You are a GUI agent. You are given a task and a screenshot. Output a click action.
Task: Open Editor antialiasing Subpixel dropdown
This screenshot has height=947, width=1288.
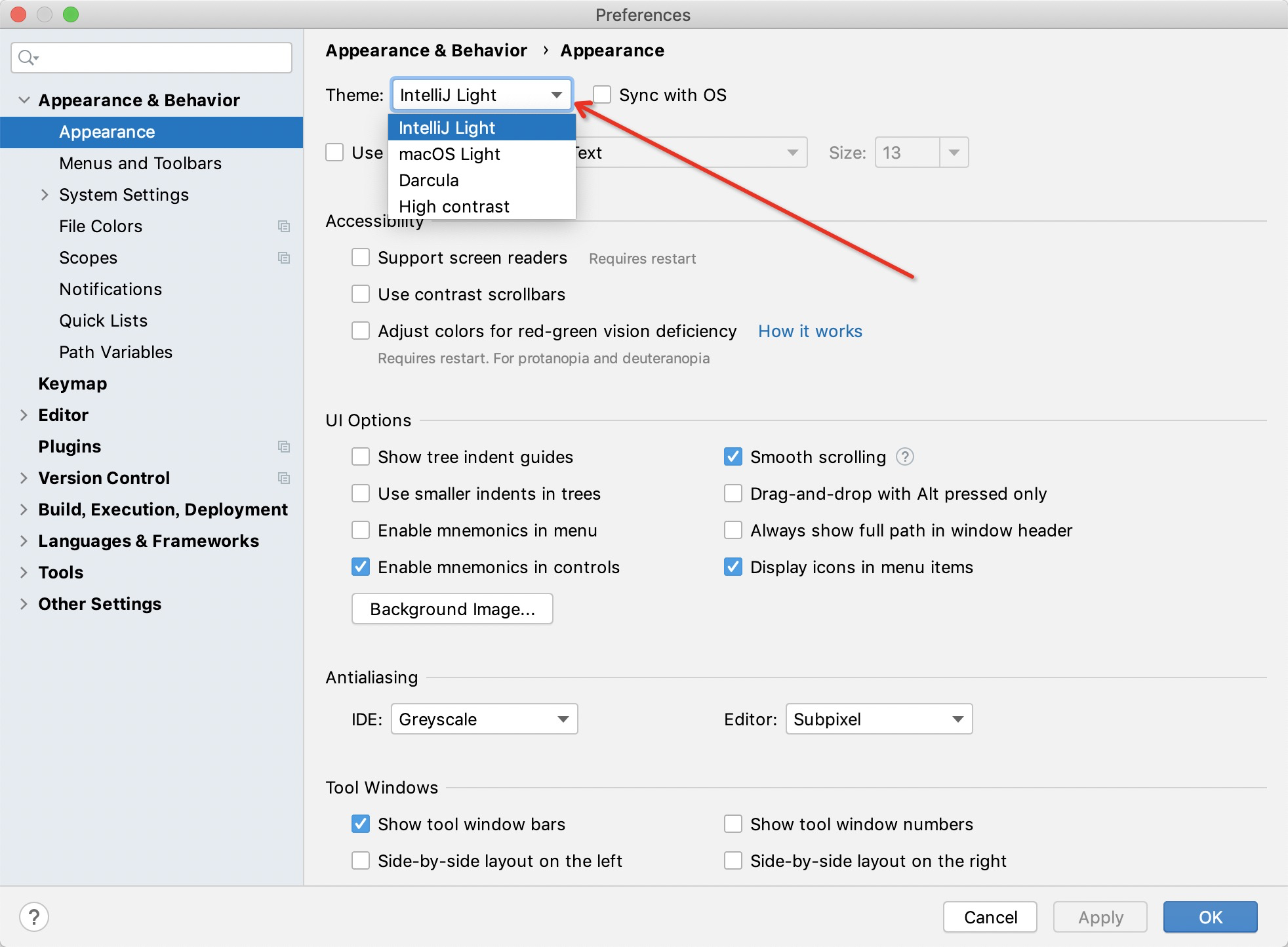coord(879,719)
